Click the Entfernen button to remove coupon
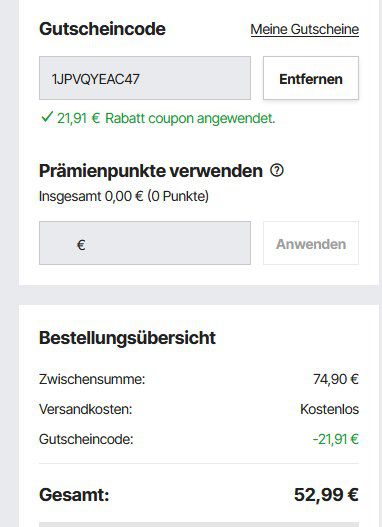 (x=311, y=78)
